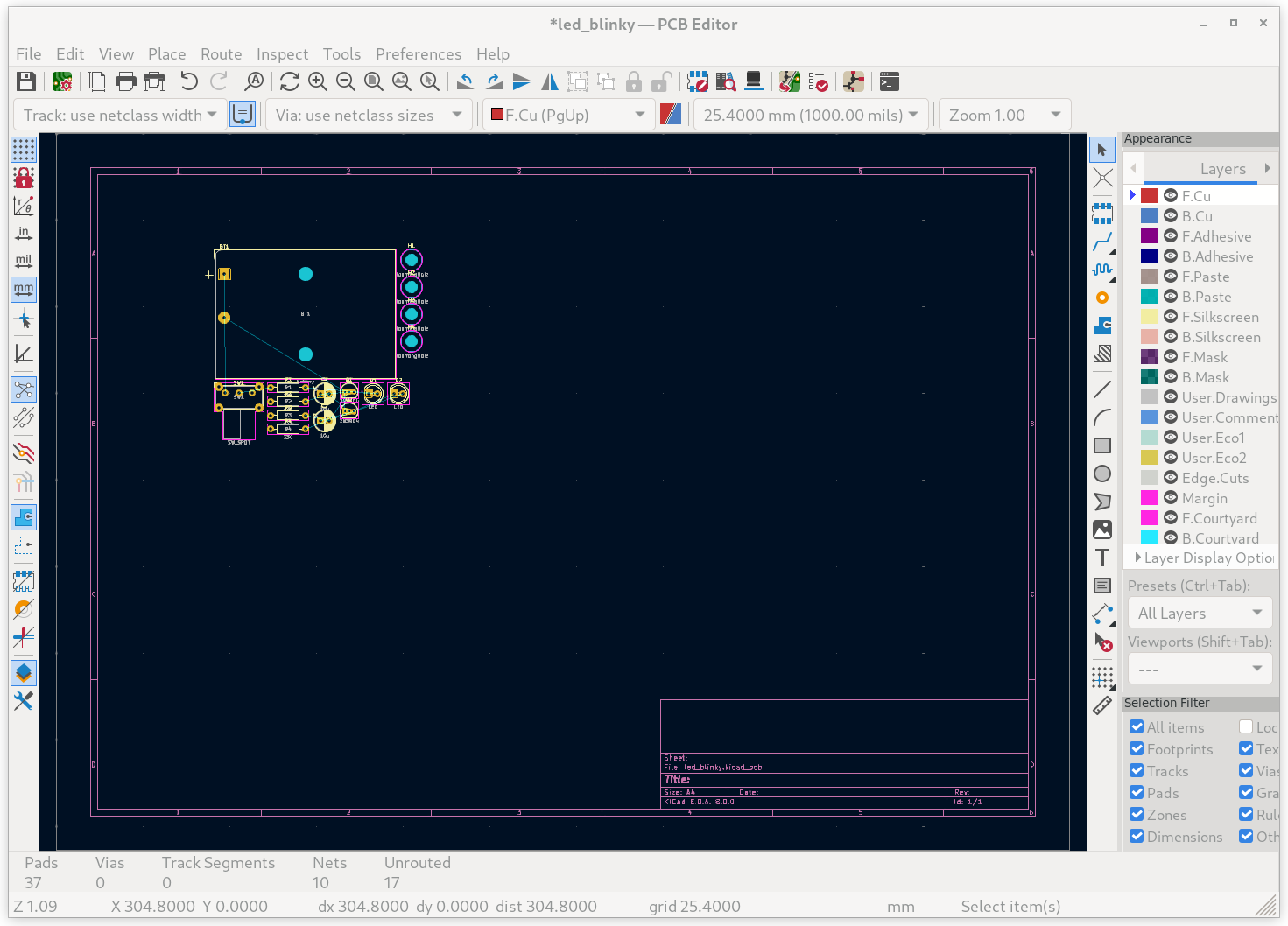Hide the F.Silkscreen layer visibility
This screenshot has height=926, width=1288.
tap(1171, 317)
